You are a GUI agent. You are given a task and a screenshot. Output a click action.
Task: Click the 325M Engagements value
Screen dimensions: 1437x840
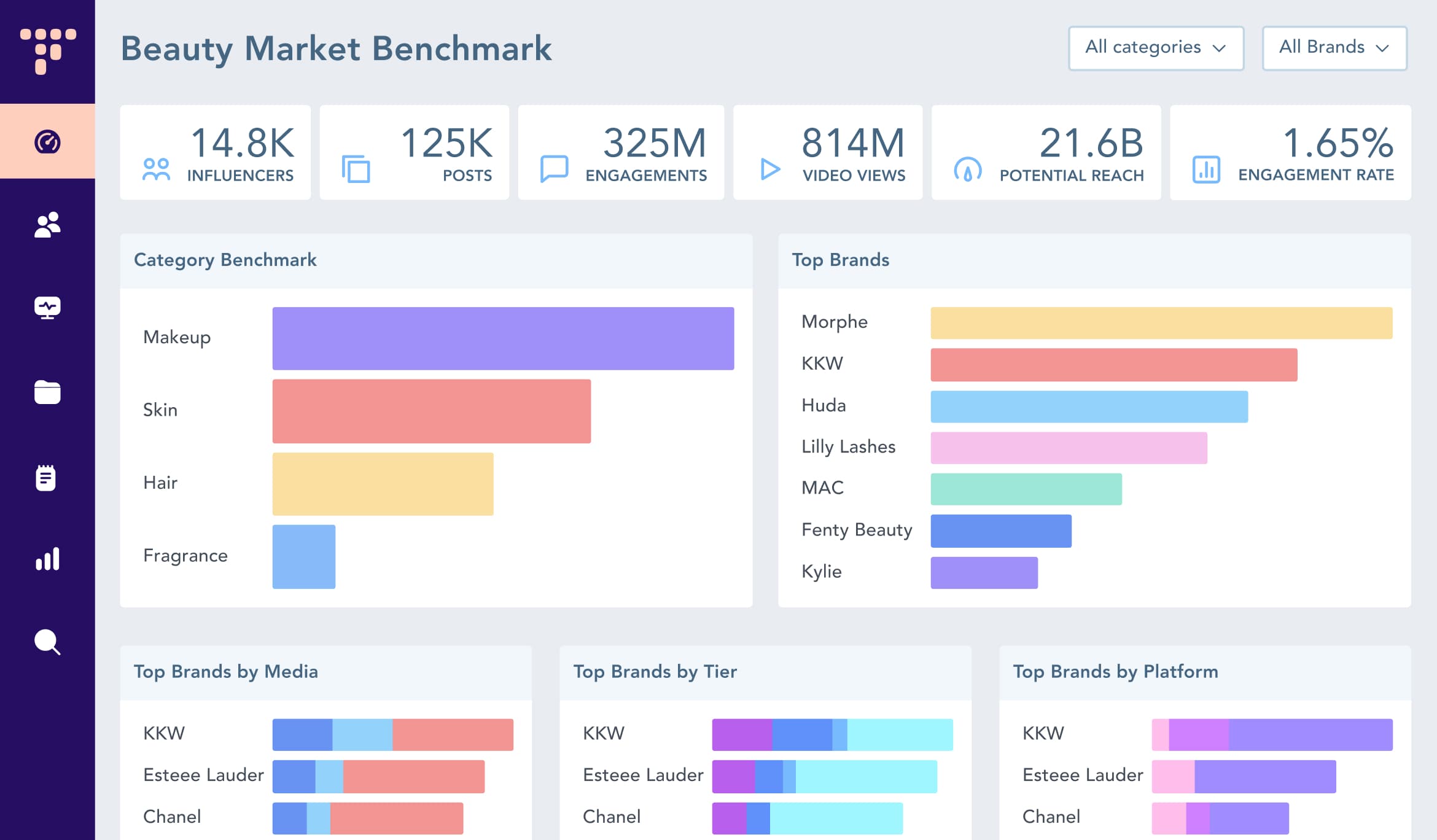[655, 143]
